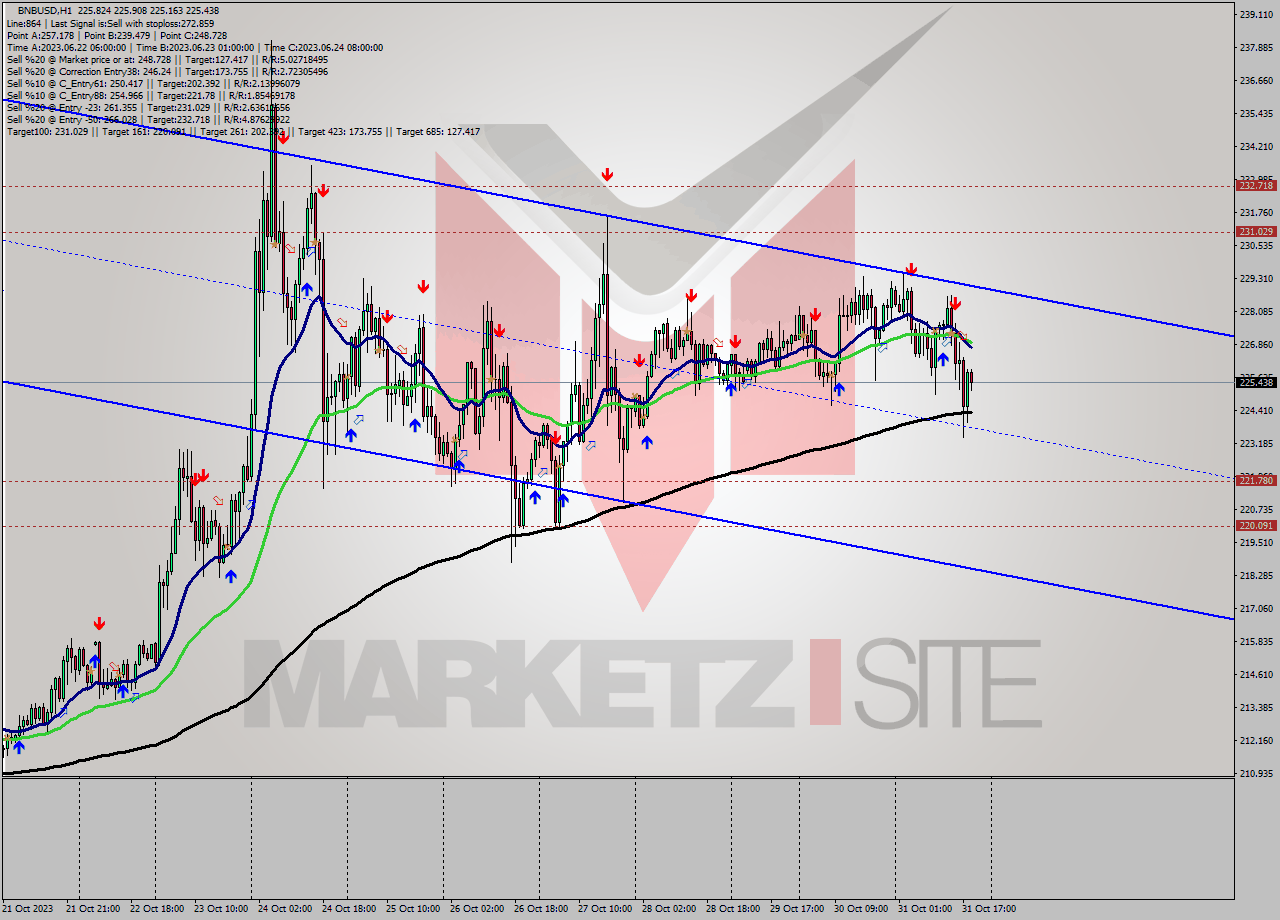Image resolution: width=1280 pixels, height=920 pixels.
Task: Click the '23 Oct 10:00' time axis label
Action: click(x=221, y=909)
